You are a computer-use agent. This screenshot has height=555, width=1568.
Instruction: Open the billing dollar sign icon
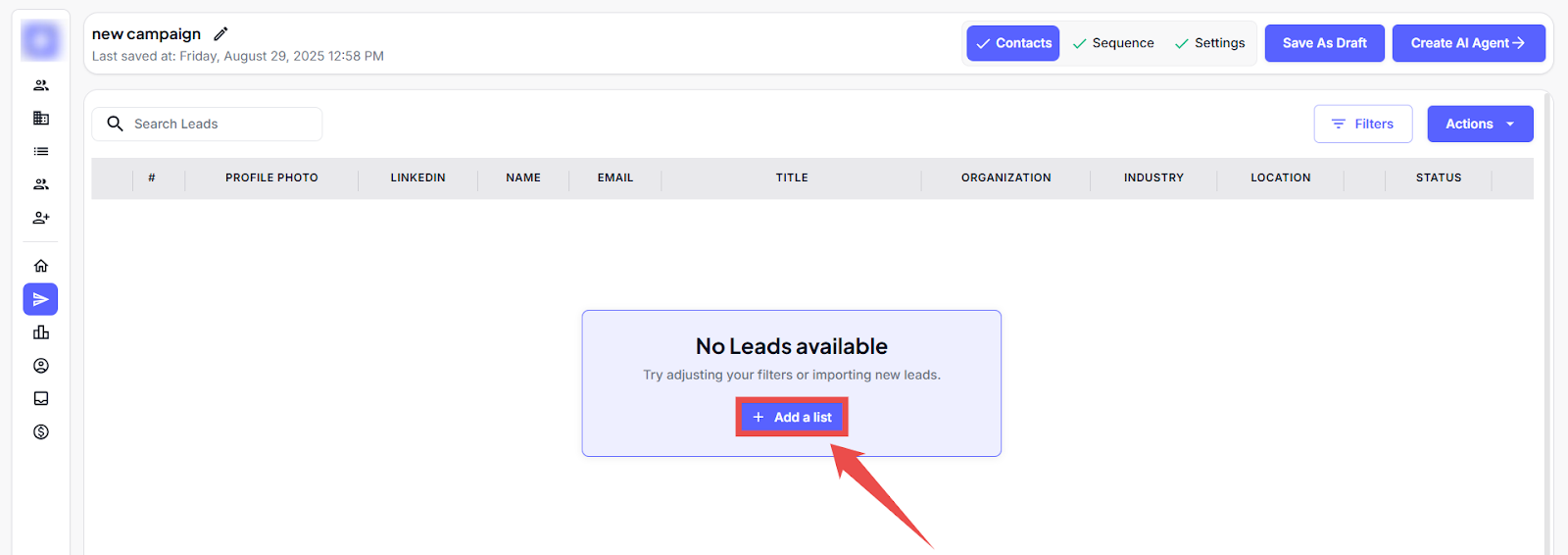pyautogui.click(x=41, y=431)
